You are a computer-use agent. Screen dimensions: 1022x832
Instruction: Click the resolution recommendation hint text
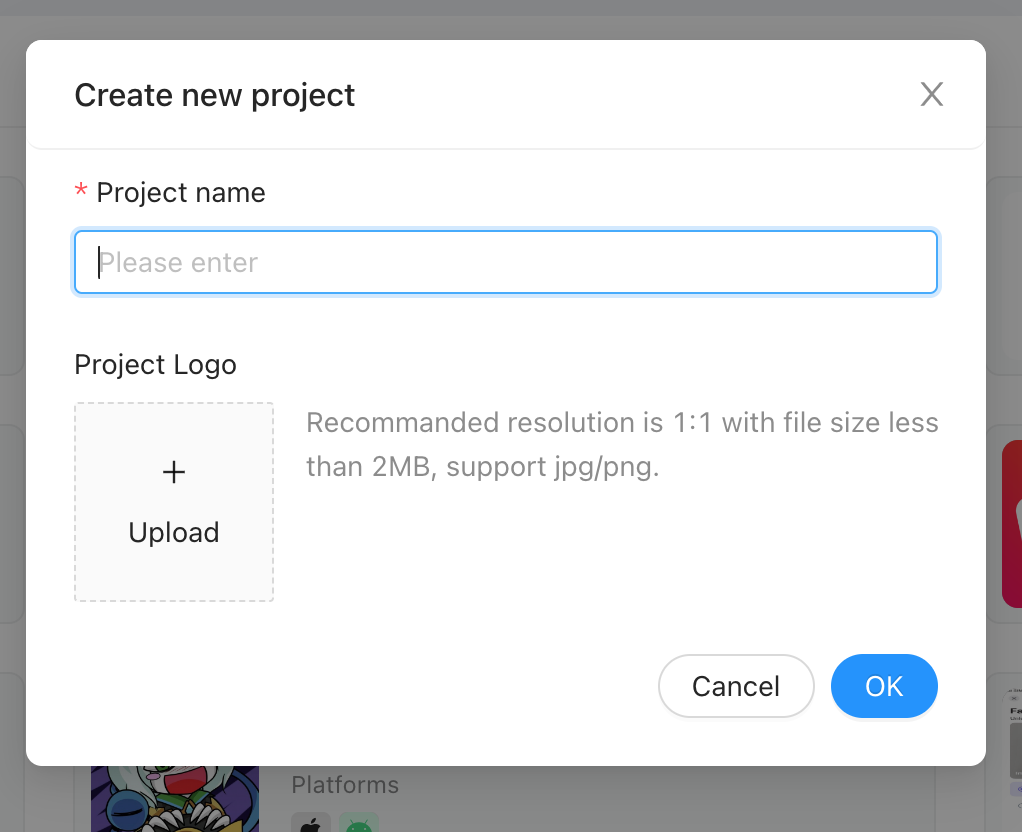pyautogui.click(x=622, y=444)
